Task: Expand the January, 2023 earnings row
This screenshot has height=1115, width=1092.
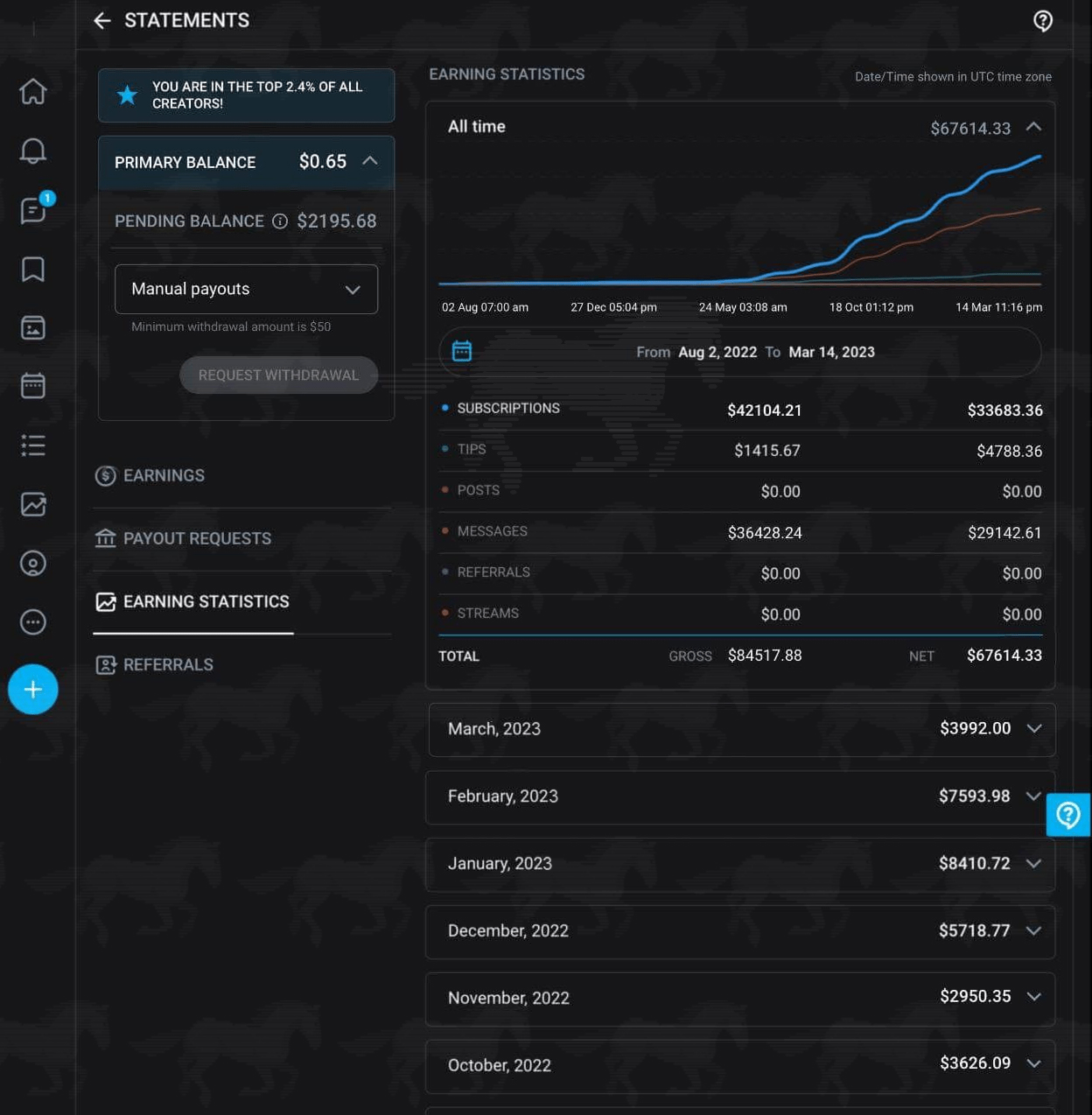Action: click(x=1033, y=864)
